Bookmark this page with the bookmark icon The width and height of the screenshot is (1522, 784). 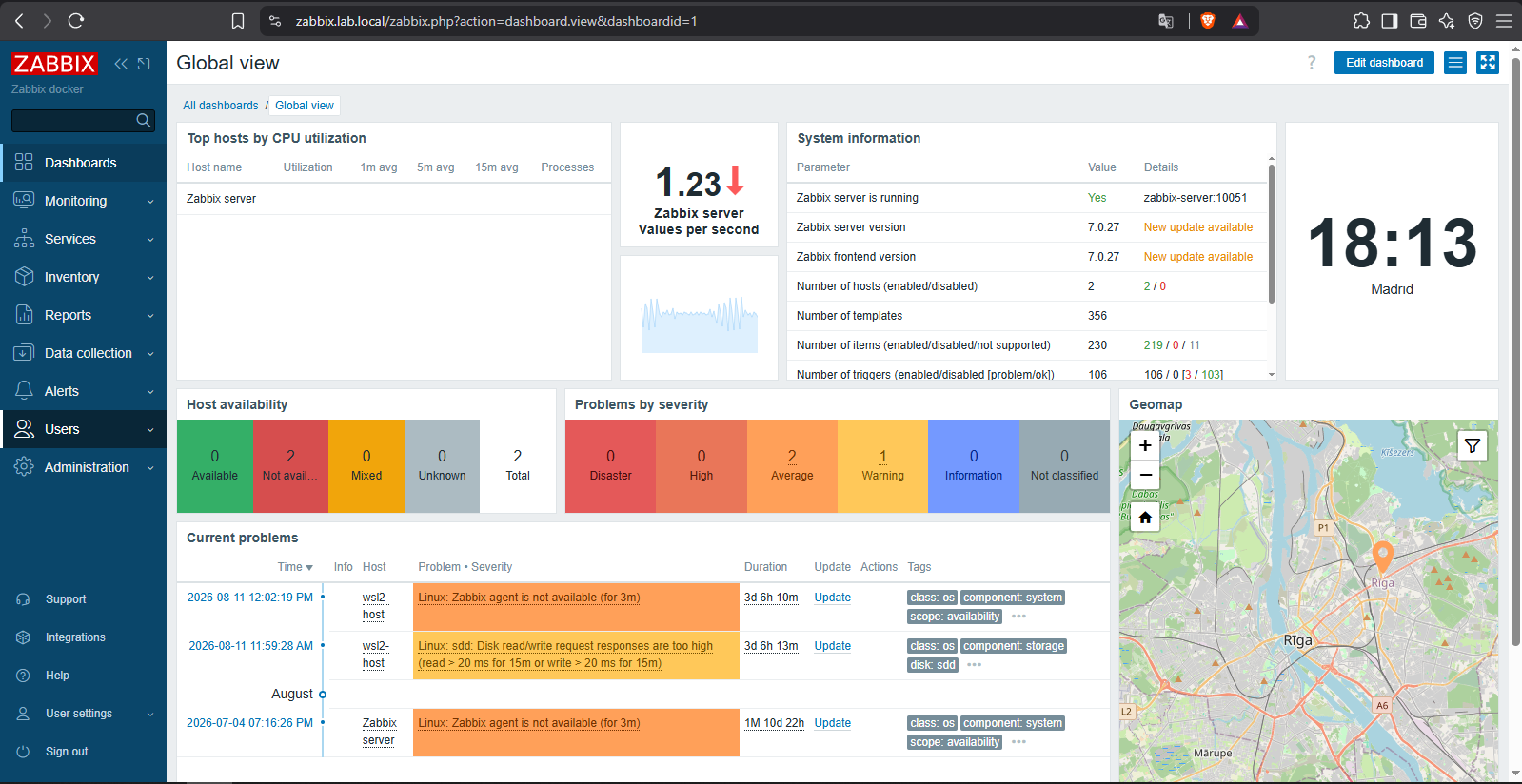point(238,21)
